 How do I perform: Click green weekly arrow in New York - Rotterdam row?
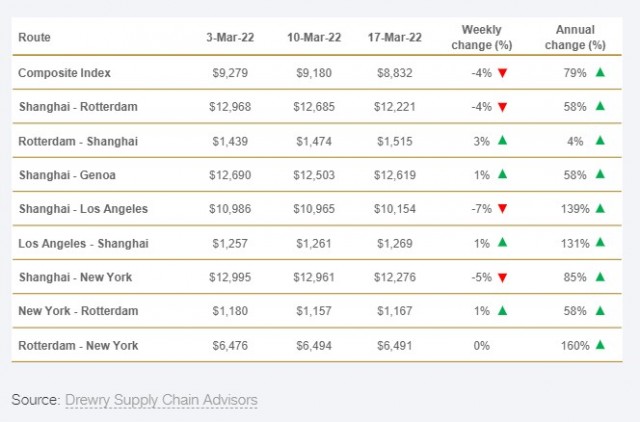502,311
